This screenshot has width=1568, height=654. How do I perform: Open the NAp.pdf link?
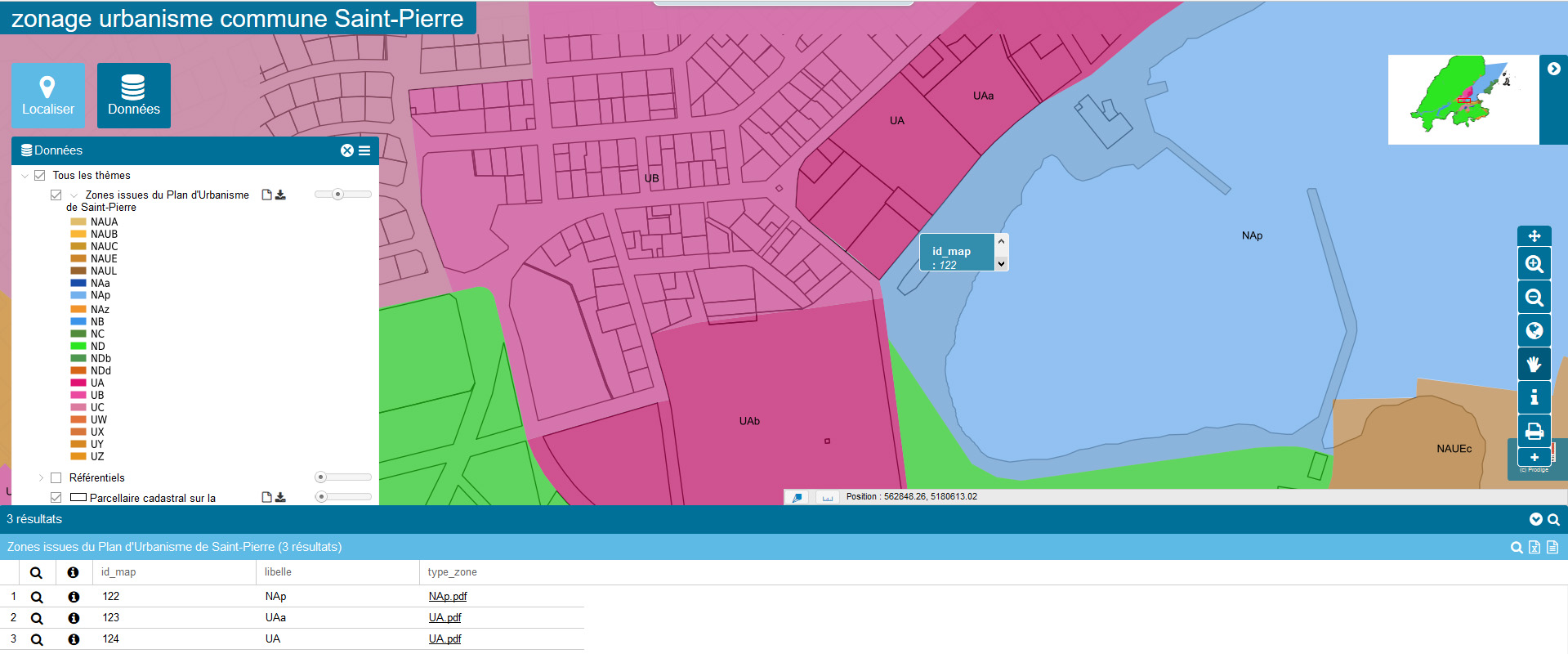(x=448, y=597)
